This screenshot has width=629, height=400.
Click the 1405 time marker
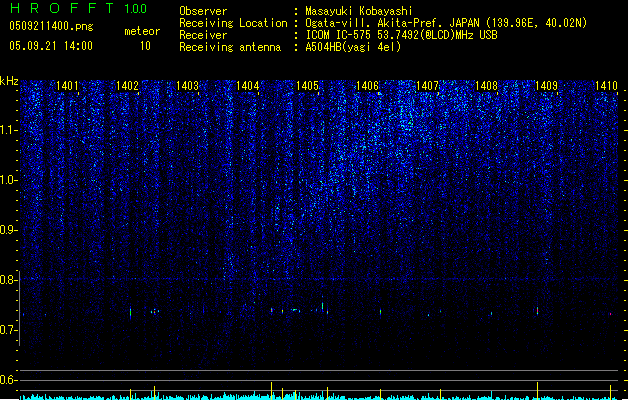coord(307,85)
